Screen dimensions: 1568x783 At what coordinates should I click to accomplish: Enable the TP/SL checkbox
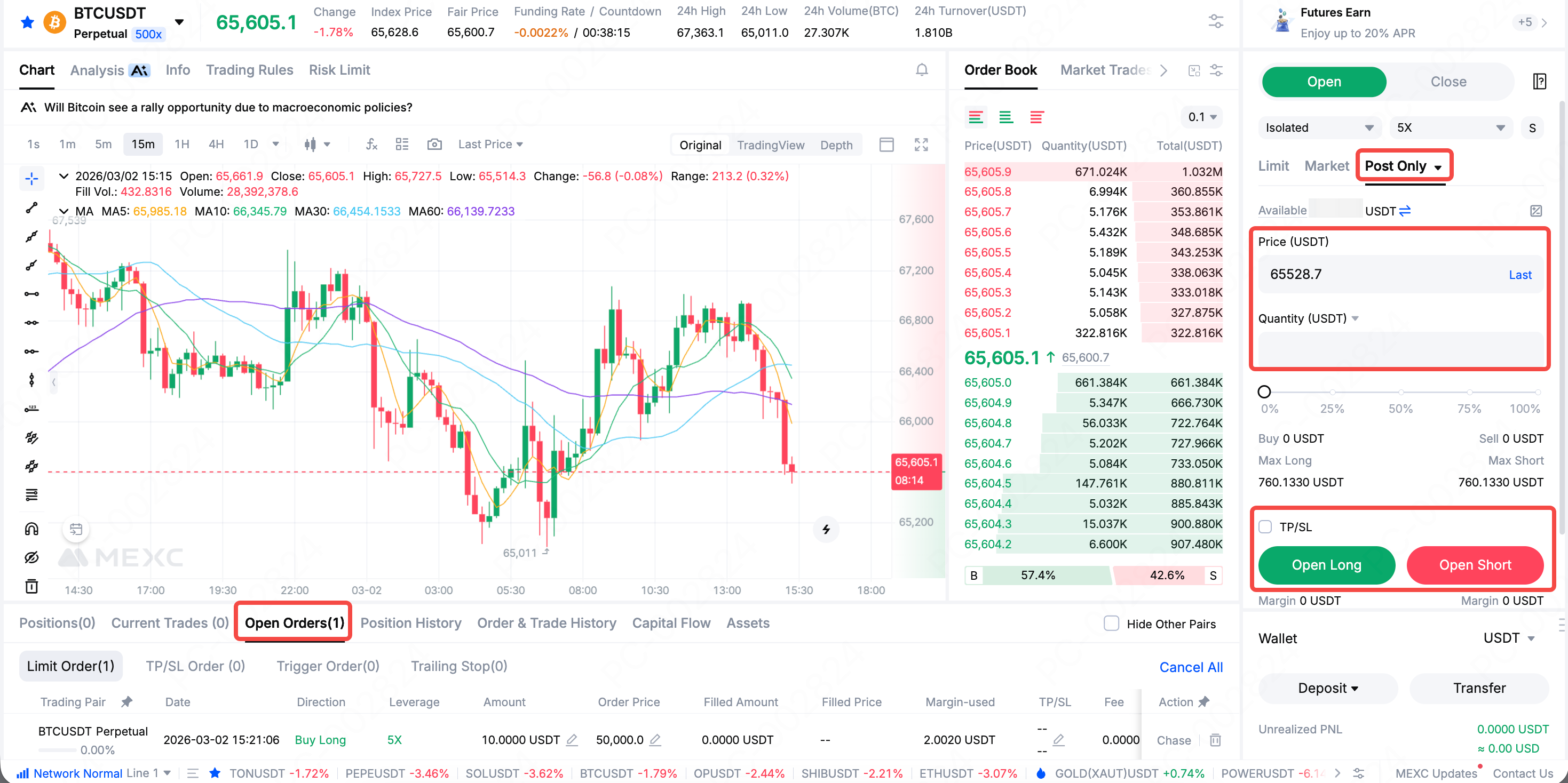[1265, 526]
